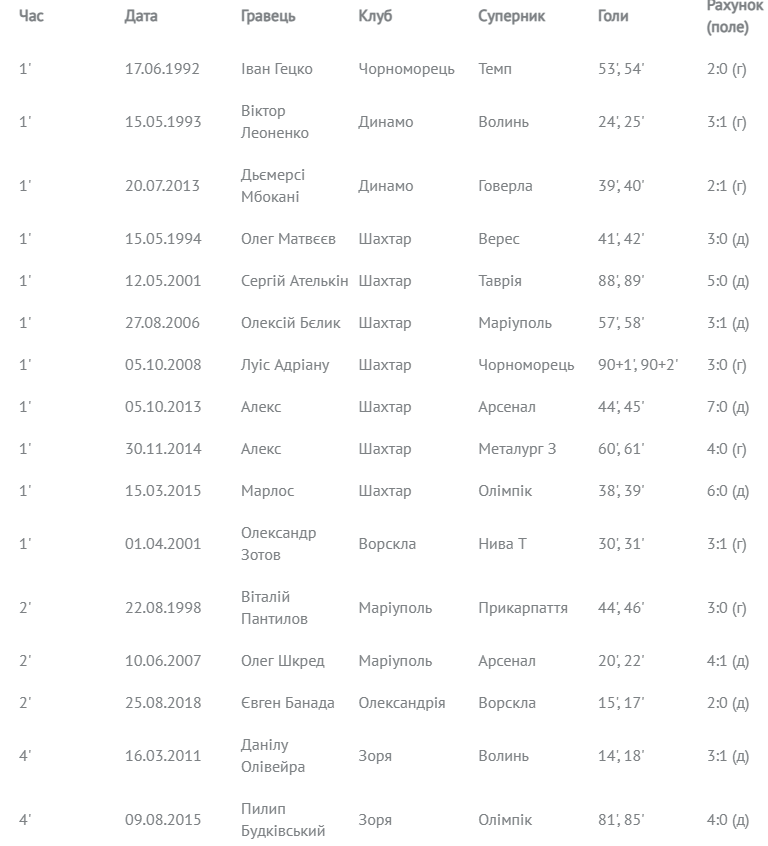Viewport: 768px width, 846px height.
Task: Click Пилип Будківський player name
Action: (x=283, y=820)
